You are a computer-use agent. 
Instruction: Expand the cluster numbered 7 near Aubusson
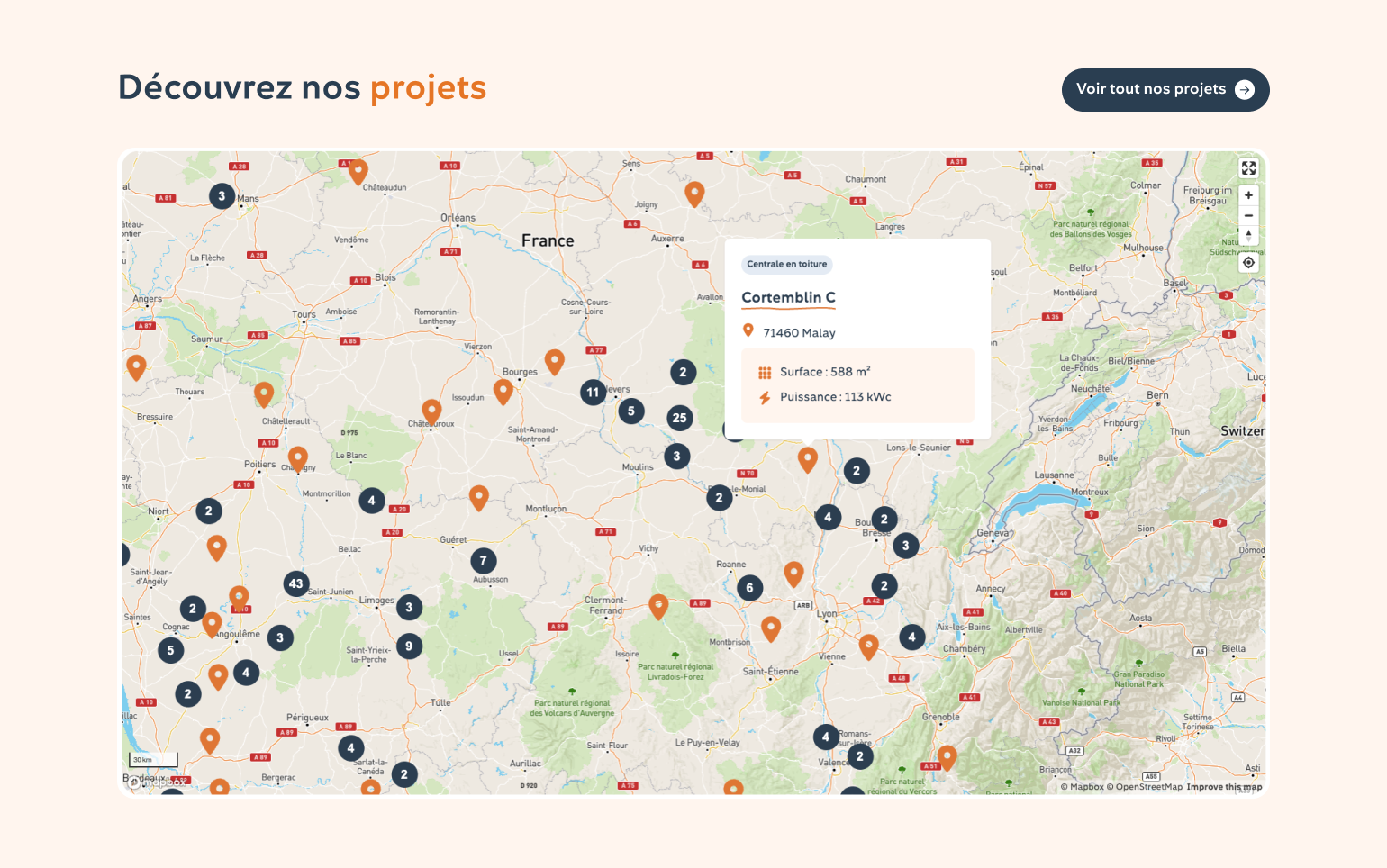(483, 561)
